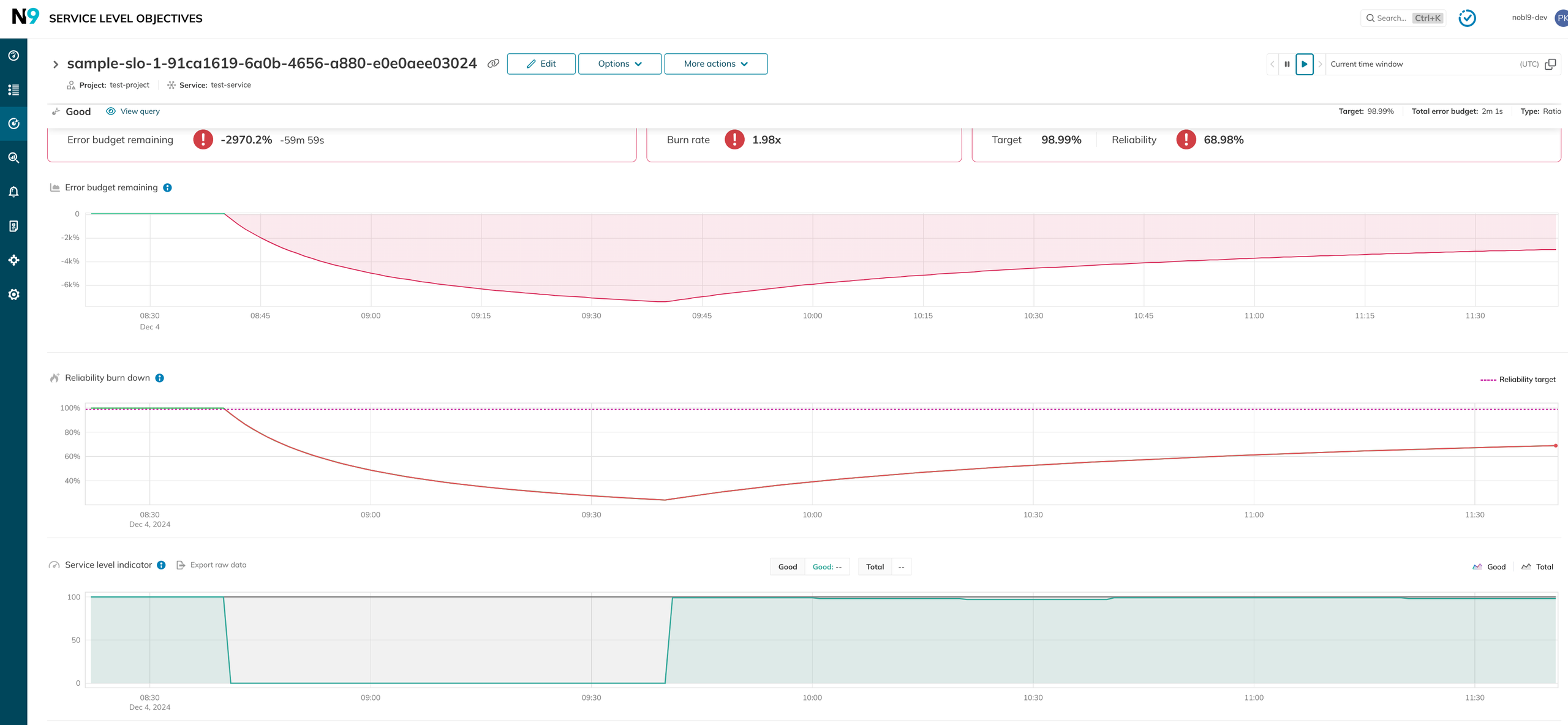This screenshot has height=725, width=1568.
Task: Click the Reliability alert icon
Action: pos(1186,140)
